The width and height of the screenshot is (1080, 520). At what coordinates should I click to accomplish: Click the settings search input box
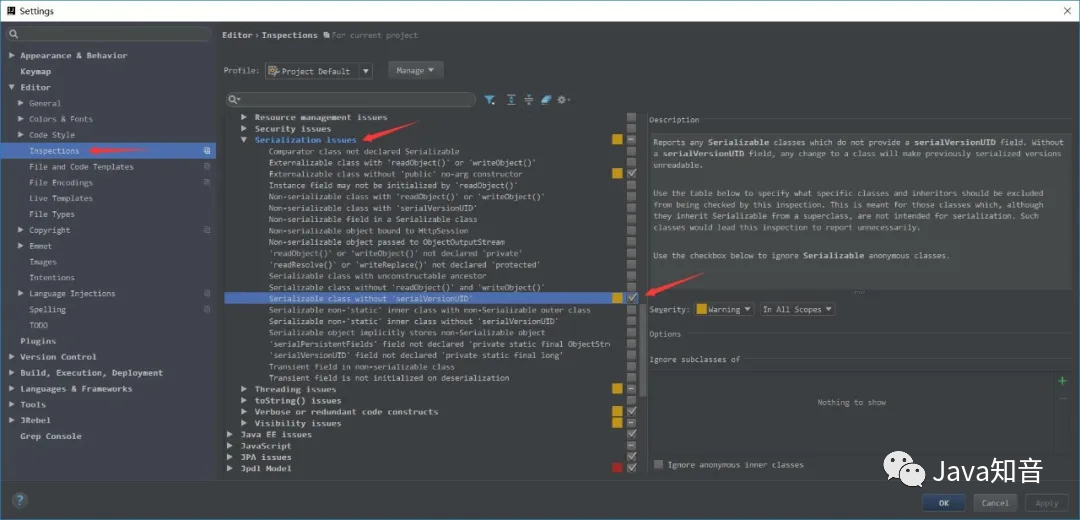coord(110,34)
